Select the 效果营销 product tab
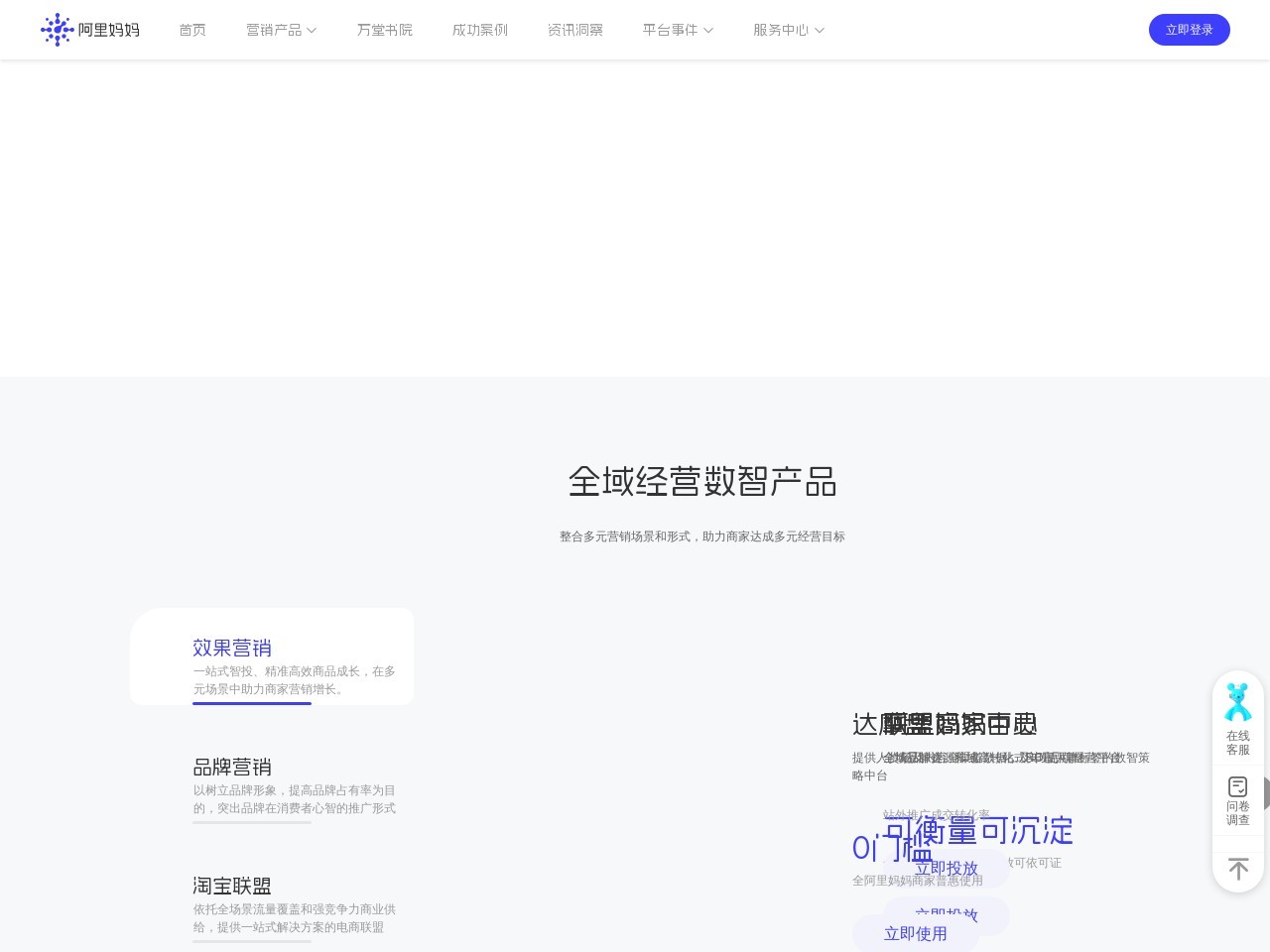 [232, 648]
